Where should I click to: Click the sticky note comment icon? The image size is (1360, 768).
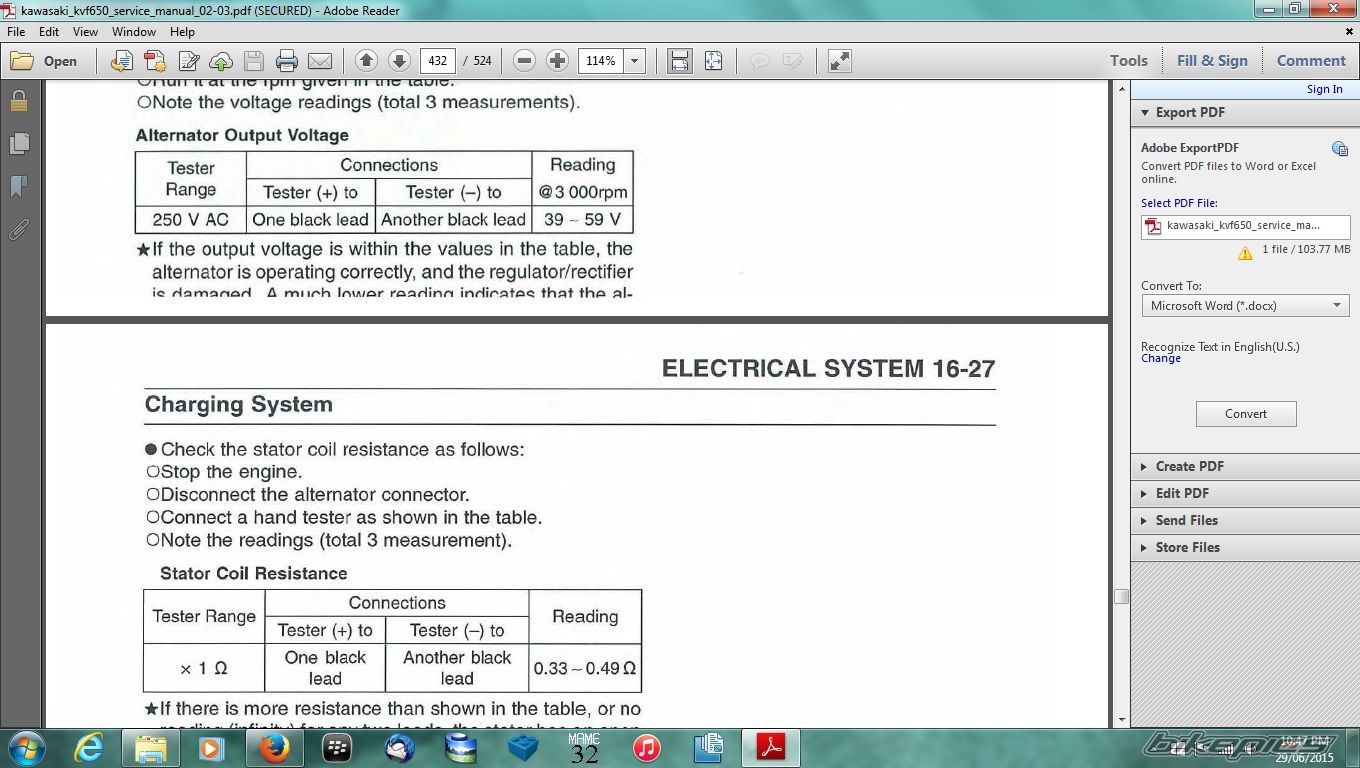pyautogui.click(x=760, y=61)
